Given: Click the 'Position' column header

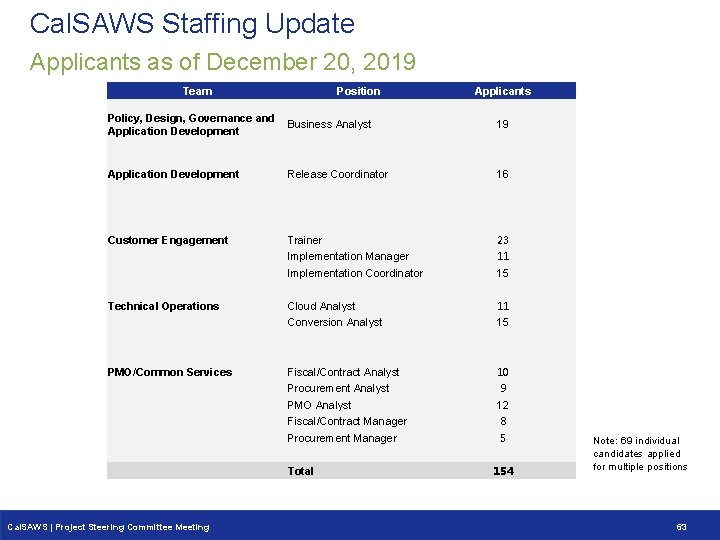Looking at the screenshot, I should 358,91.
